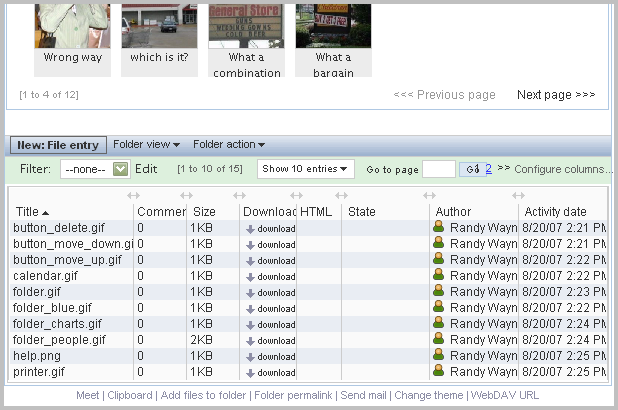Click author user icon in calendar.gif row

click(x=438, y=274)
